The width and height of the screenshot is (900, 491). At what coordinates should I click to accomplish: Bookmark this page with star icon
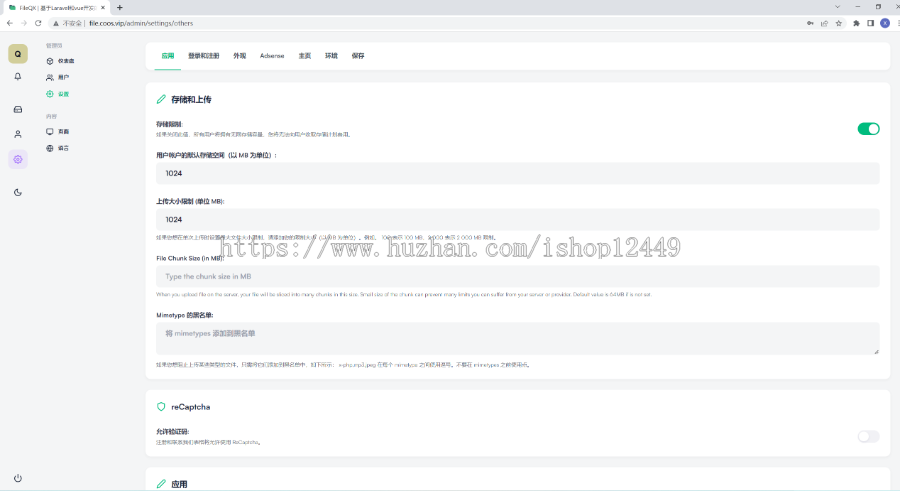(839, 23)
